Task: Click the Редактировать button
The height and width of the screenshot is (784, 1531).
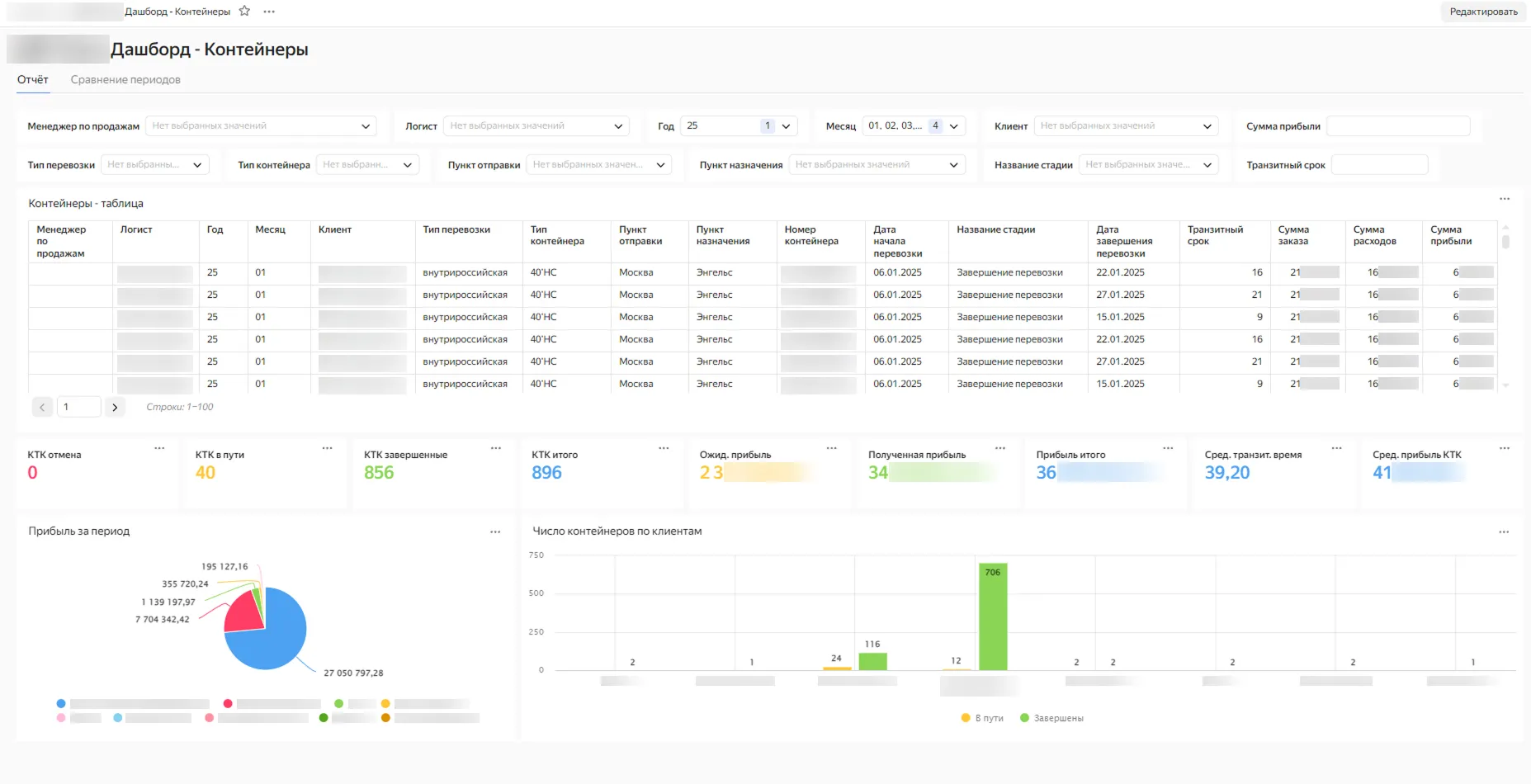Action: (x=1483, y=12)
